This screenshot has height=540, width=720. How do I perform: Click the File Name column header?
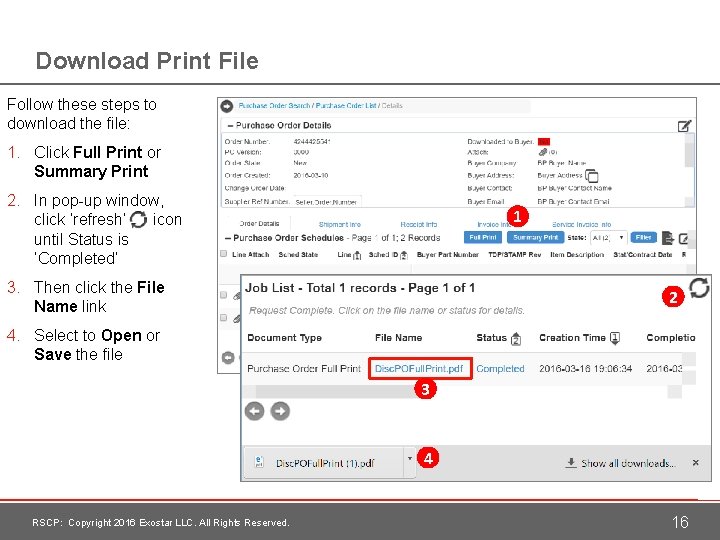click(x=398, y=338)
